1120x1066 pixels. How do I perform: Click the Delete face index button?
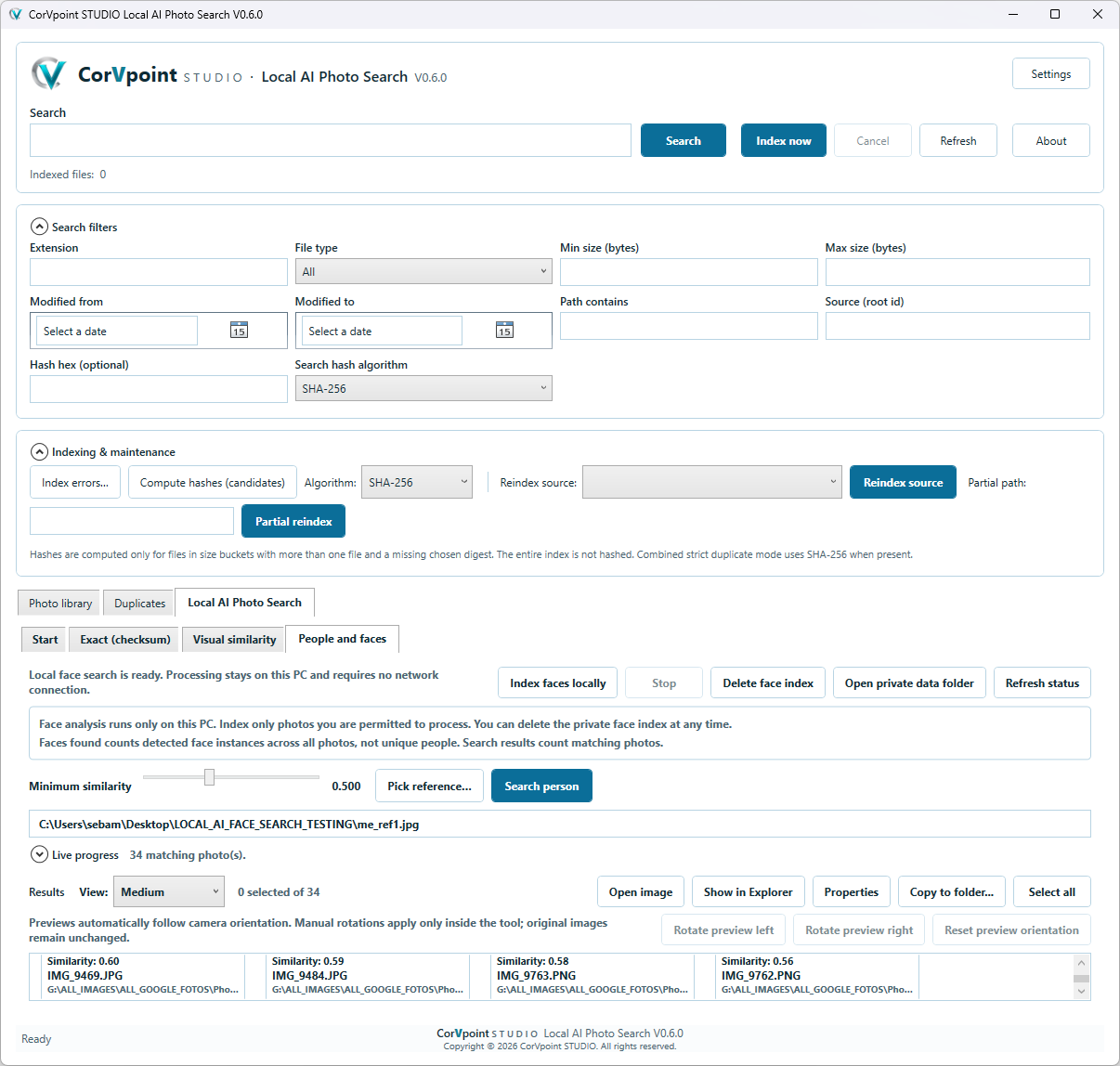pyautogui.click(x=768, y=682)
